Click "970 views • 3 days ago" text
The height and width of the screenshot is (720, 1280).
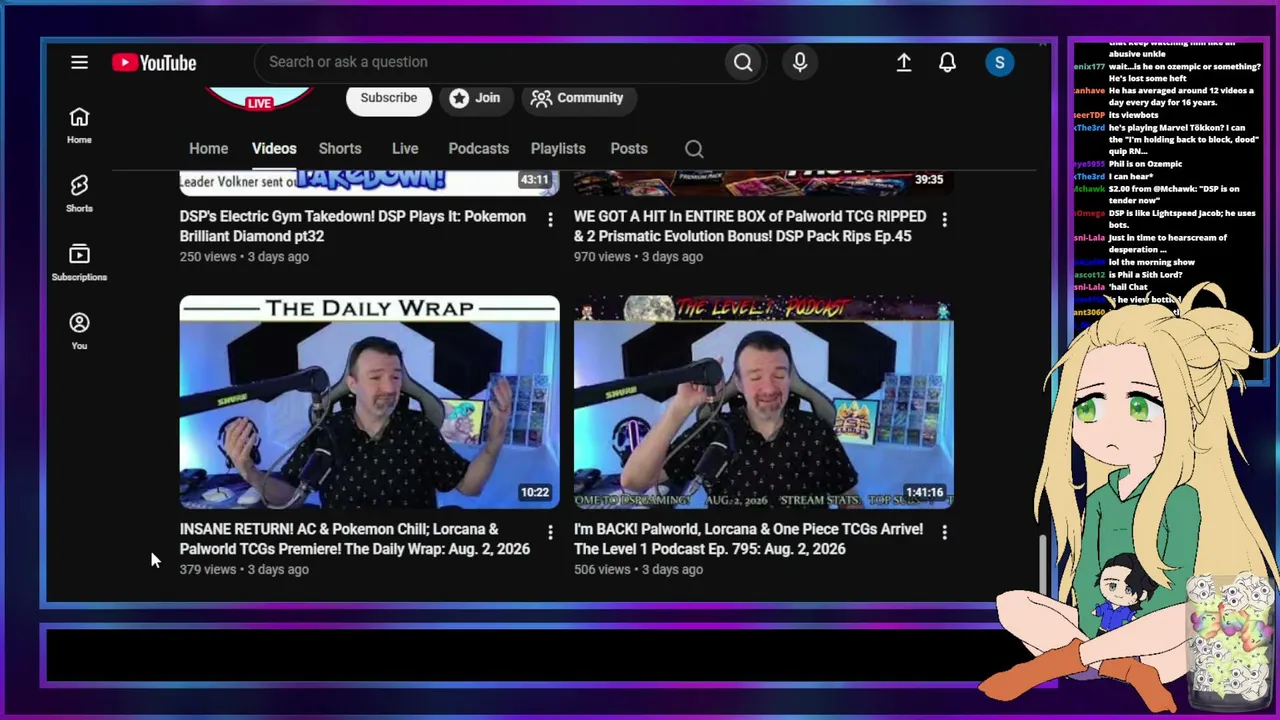click(x=638, y=257)
